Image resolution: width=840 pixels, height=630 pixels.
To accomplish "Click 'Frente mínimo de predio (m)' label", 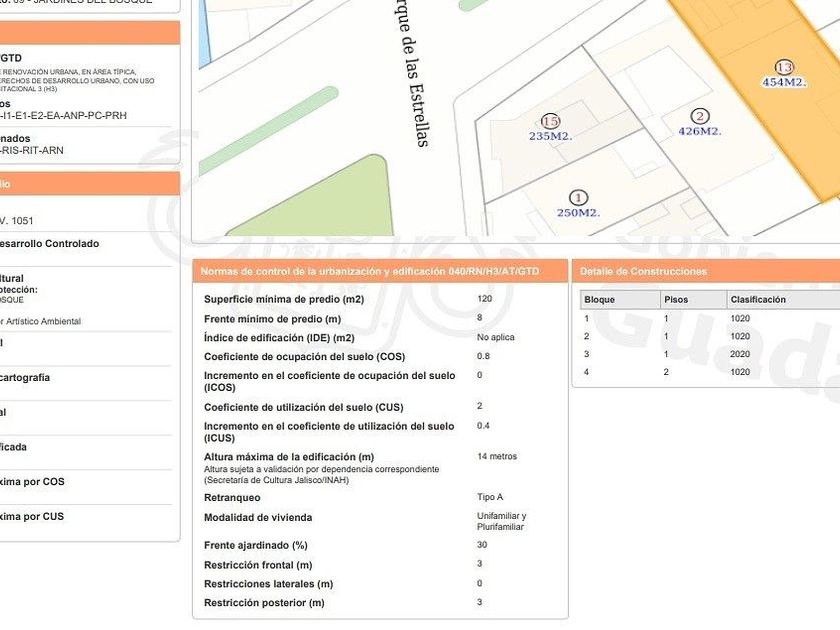I will coord(272,319).
